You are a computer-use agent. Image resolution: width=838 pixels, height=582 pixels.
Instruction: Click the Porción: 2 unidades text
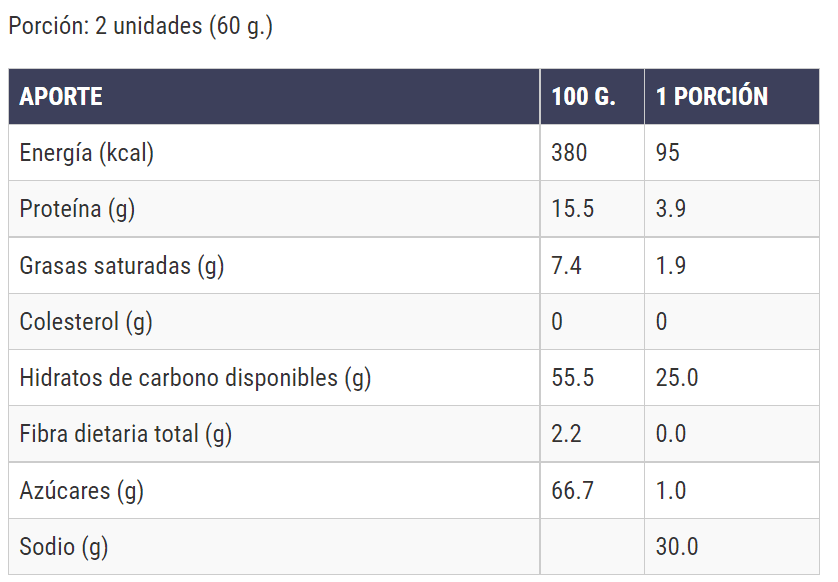point(140,27)
